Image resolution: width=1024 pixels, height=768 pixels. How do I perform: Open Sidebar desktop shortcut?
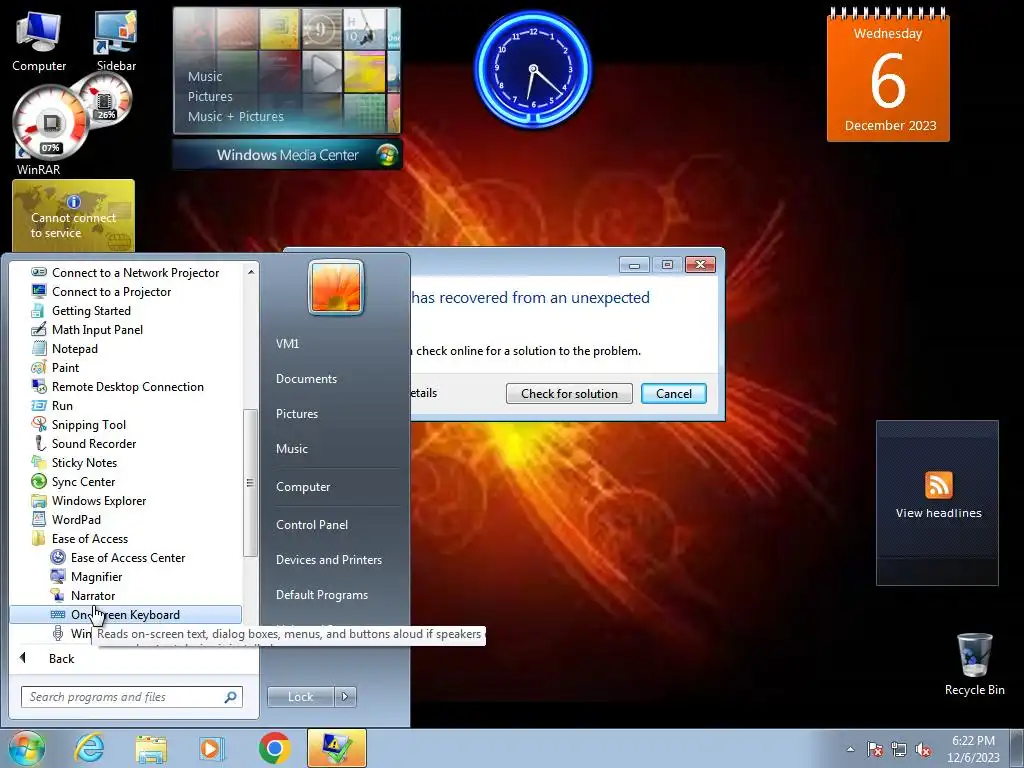[116, 42]
